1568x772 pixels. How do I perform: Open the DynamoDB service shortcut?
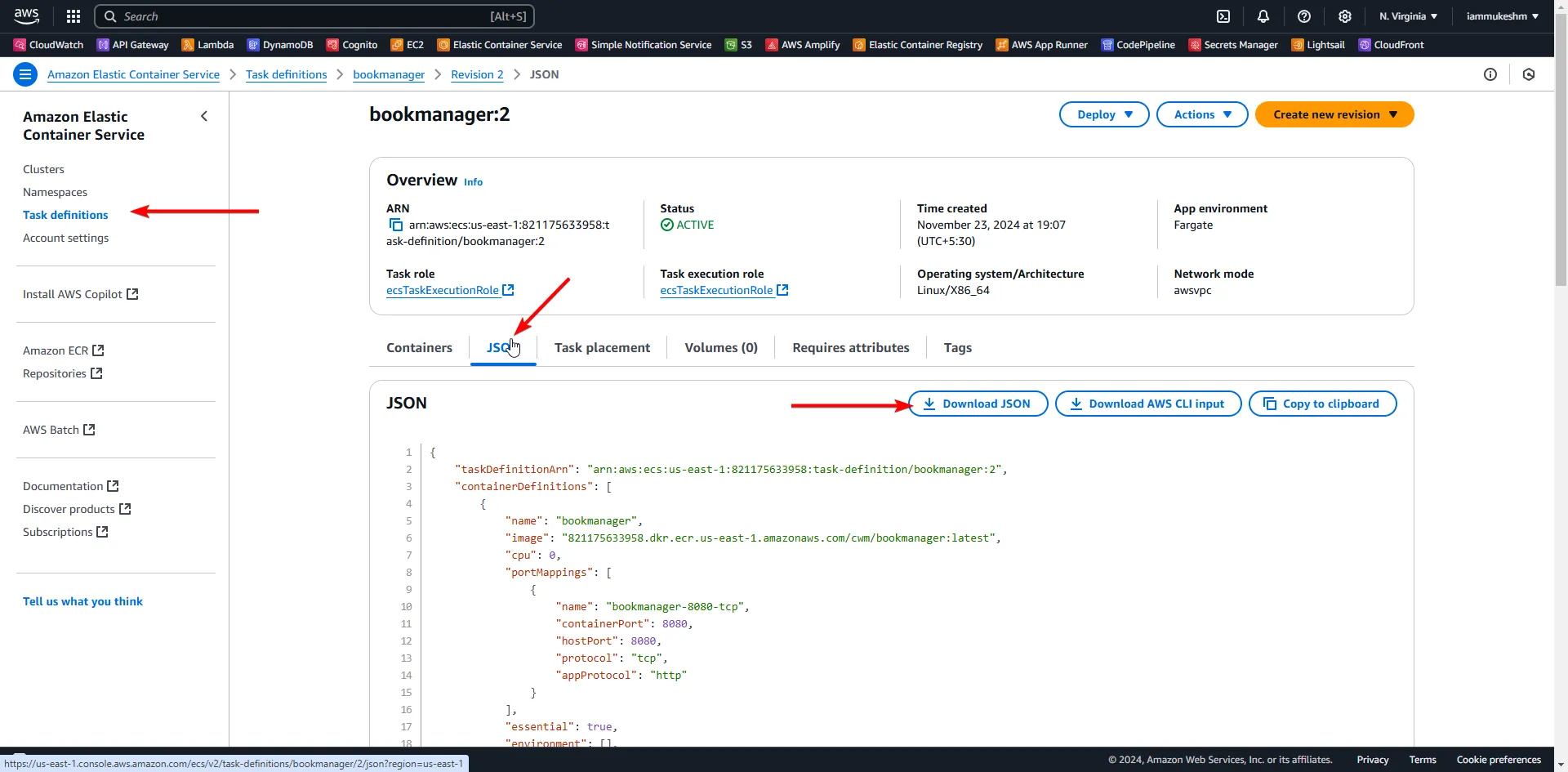tap(280, 45)
